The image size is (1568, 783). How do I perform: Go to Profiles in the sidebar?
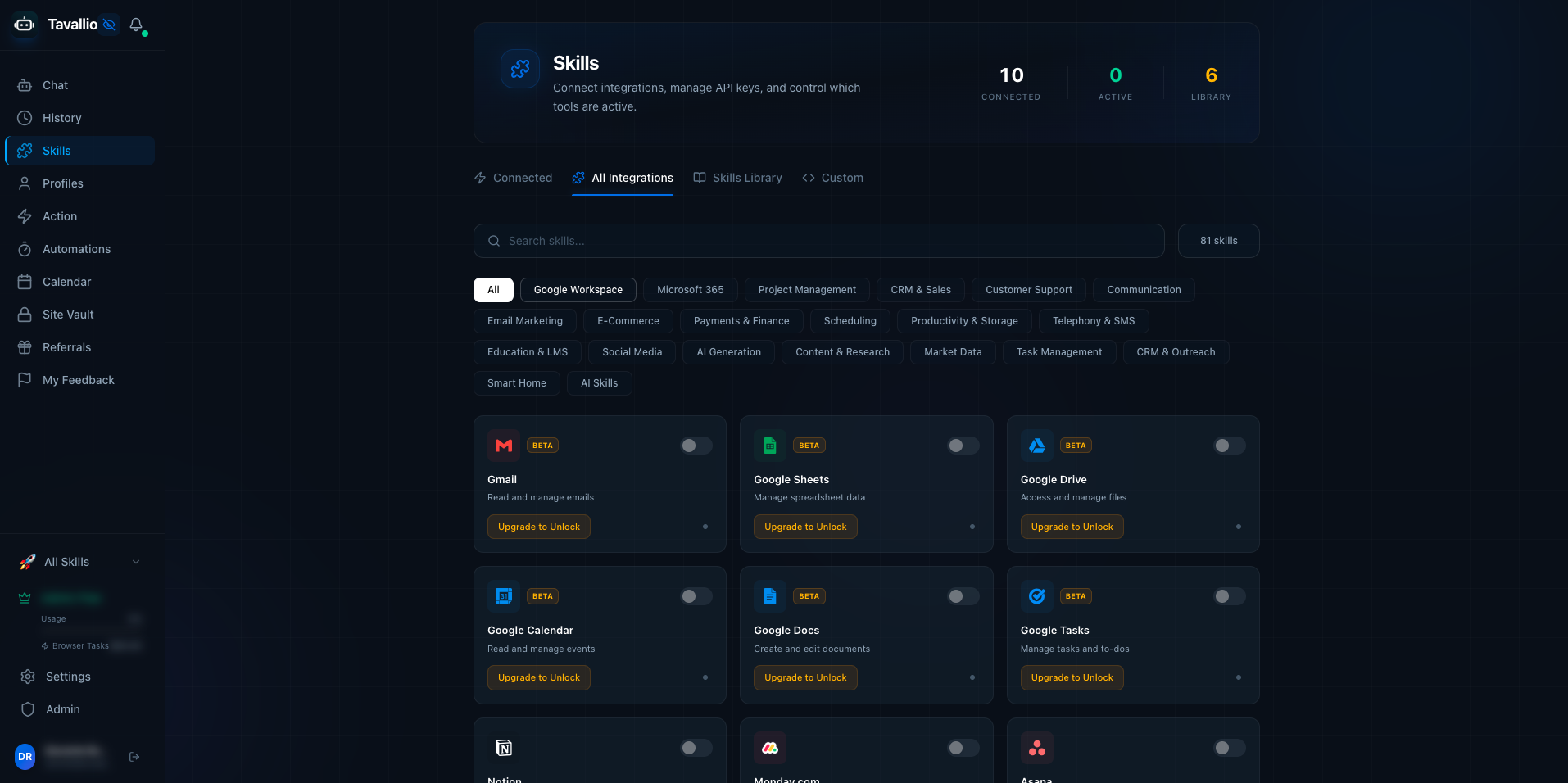coord(79,183)
